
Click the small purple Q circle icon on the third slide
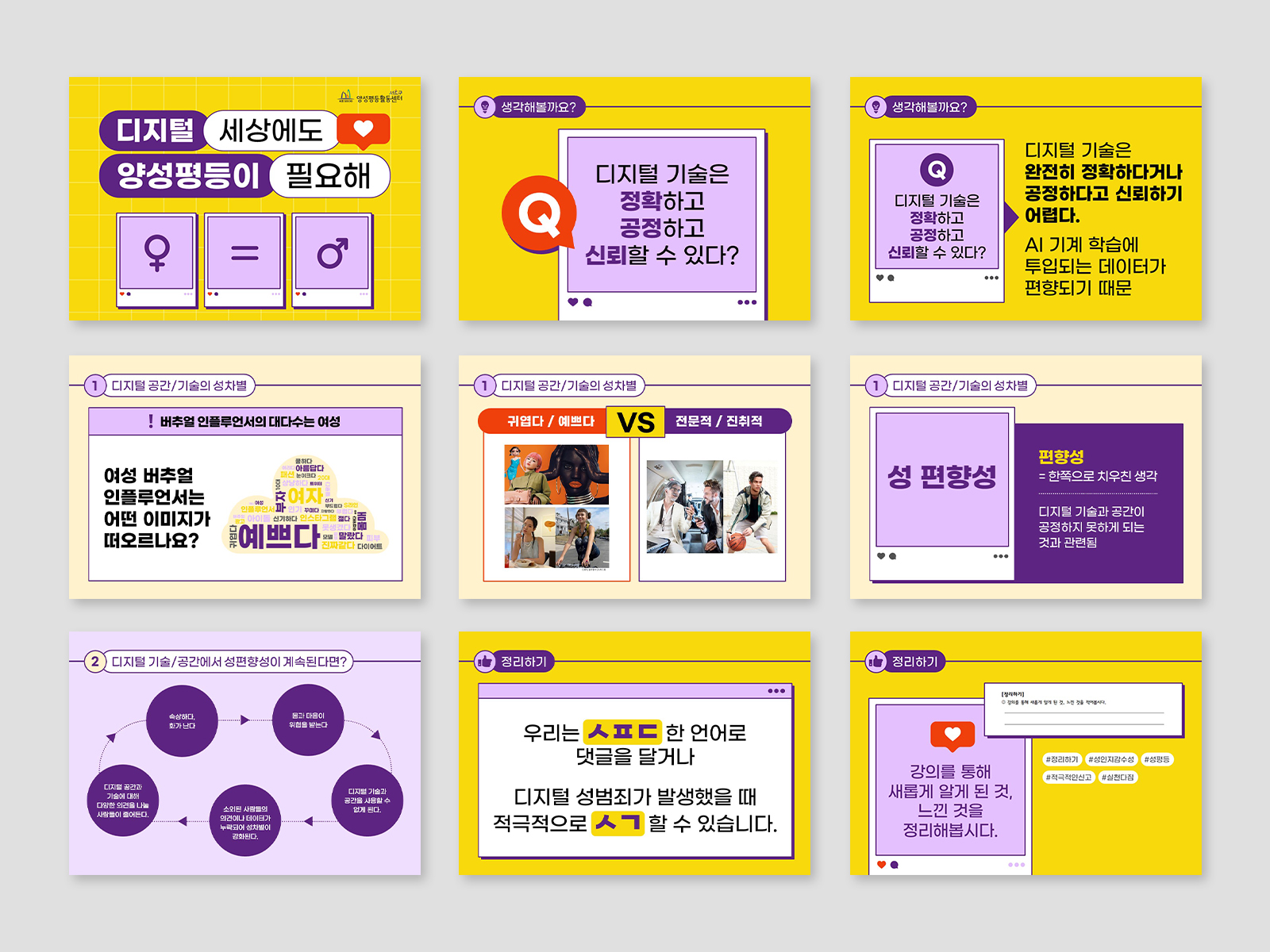(937, 169)
